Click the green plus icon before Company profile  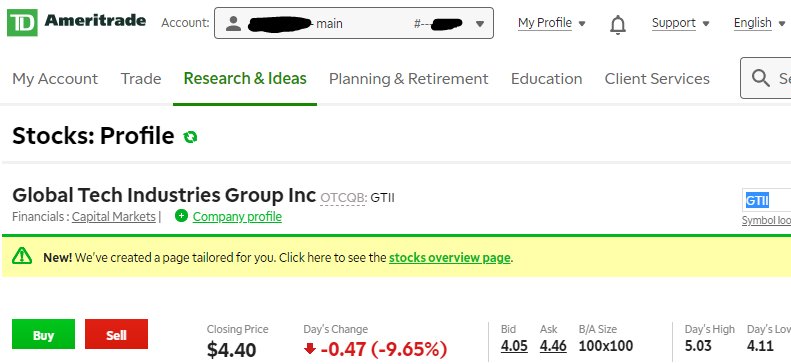[x=181, y=216]
